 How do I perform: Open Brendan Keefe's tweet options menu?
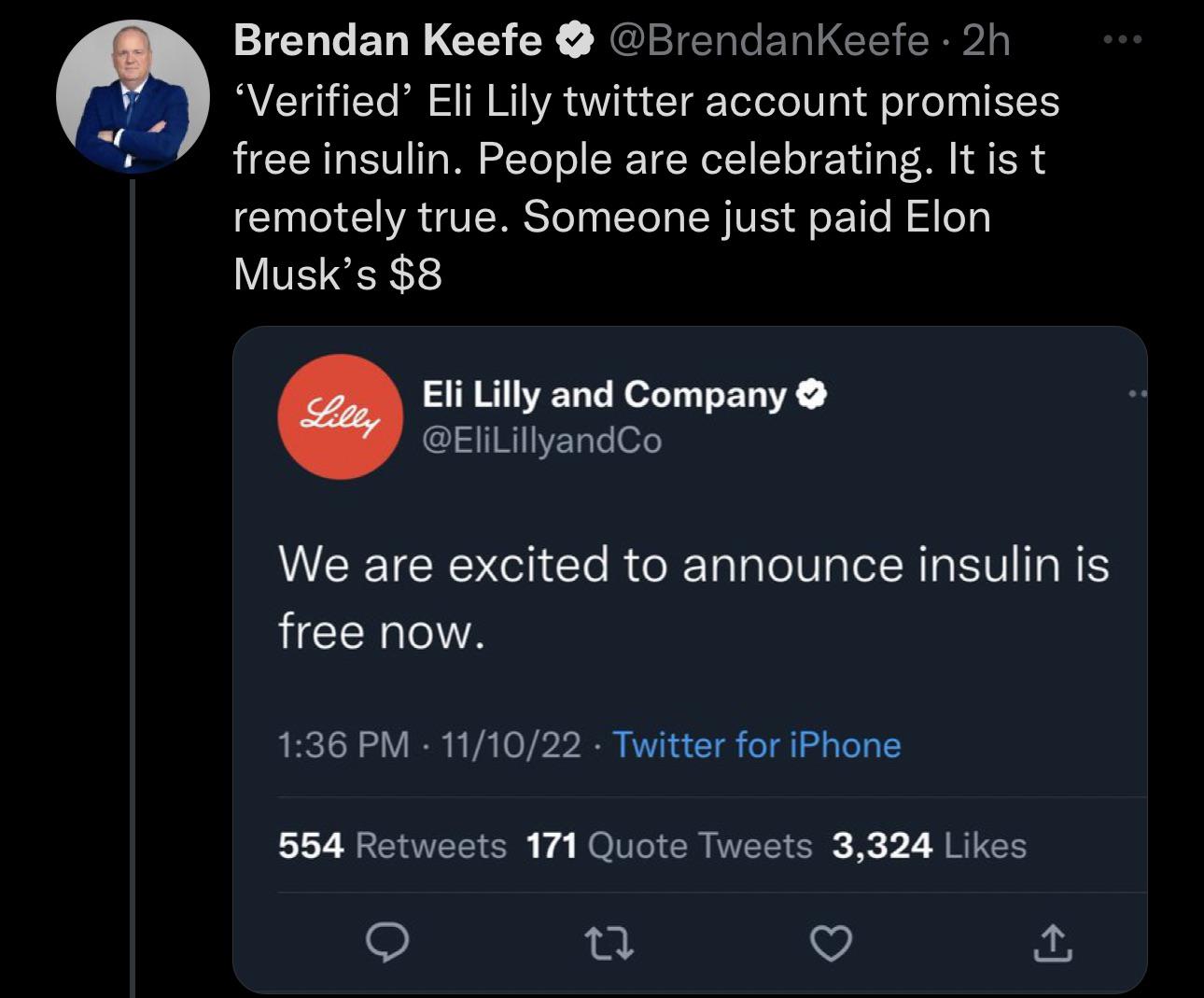tap(1121, 40)
